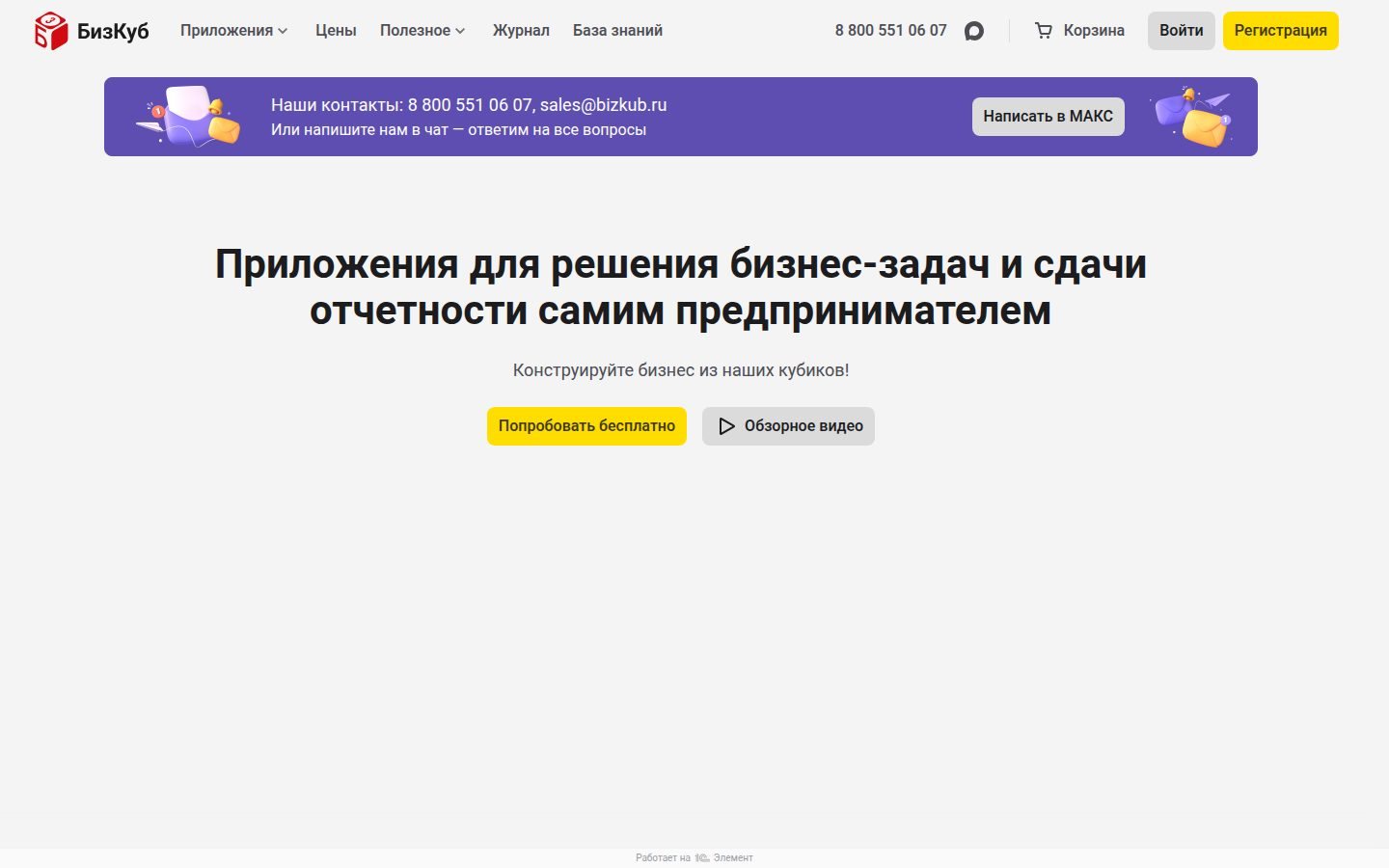Open the Журнал menu item

[x=521, y=31]
